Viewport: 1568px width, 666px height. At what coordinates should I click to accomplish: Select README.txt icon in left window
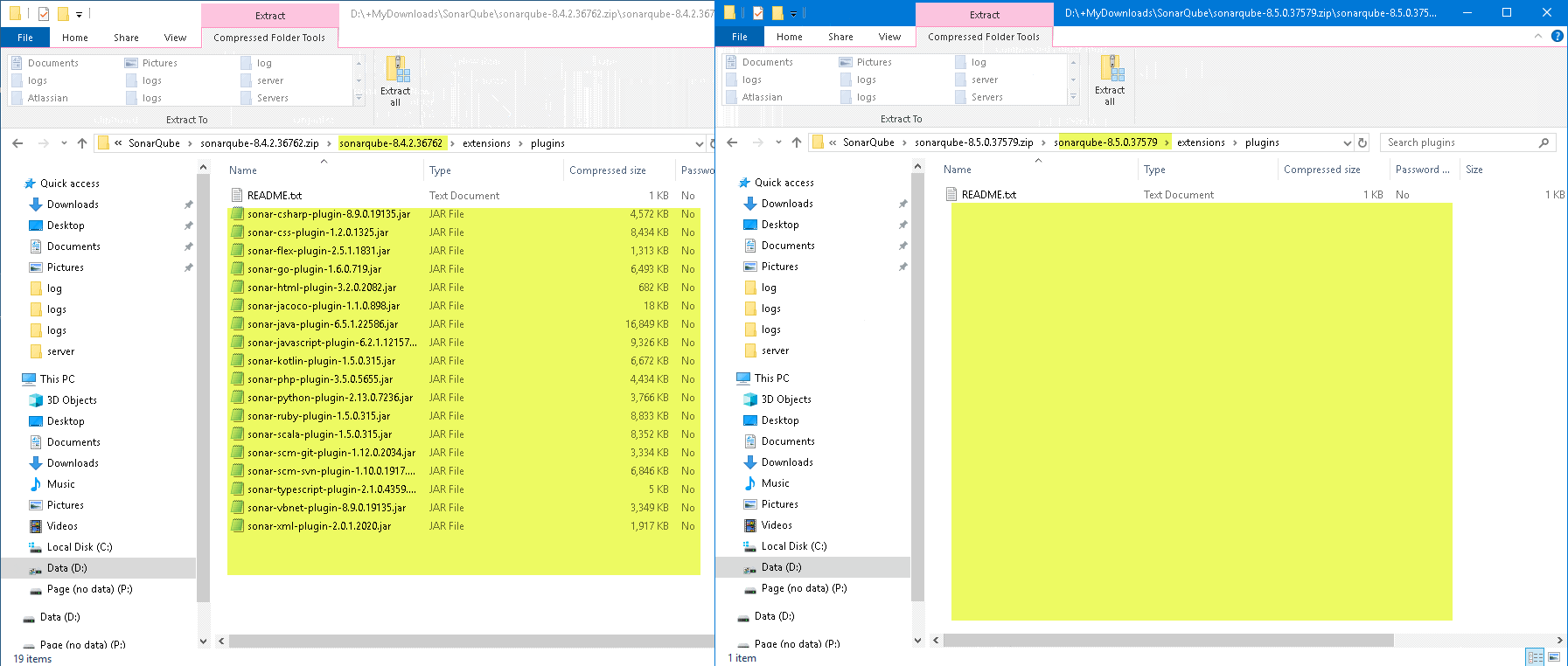(237, 196)
